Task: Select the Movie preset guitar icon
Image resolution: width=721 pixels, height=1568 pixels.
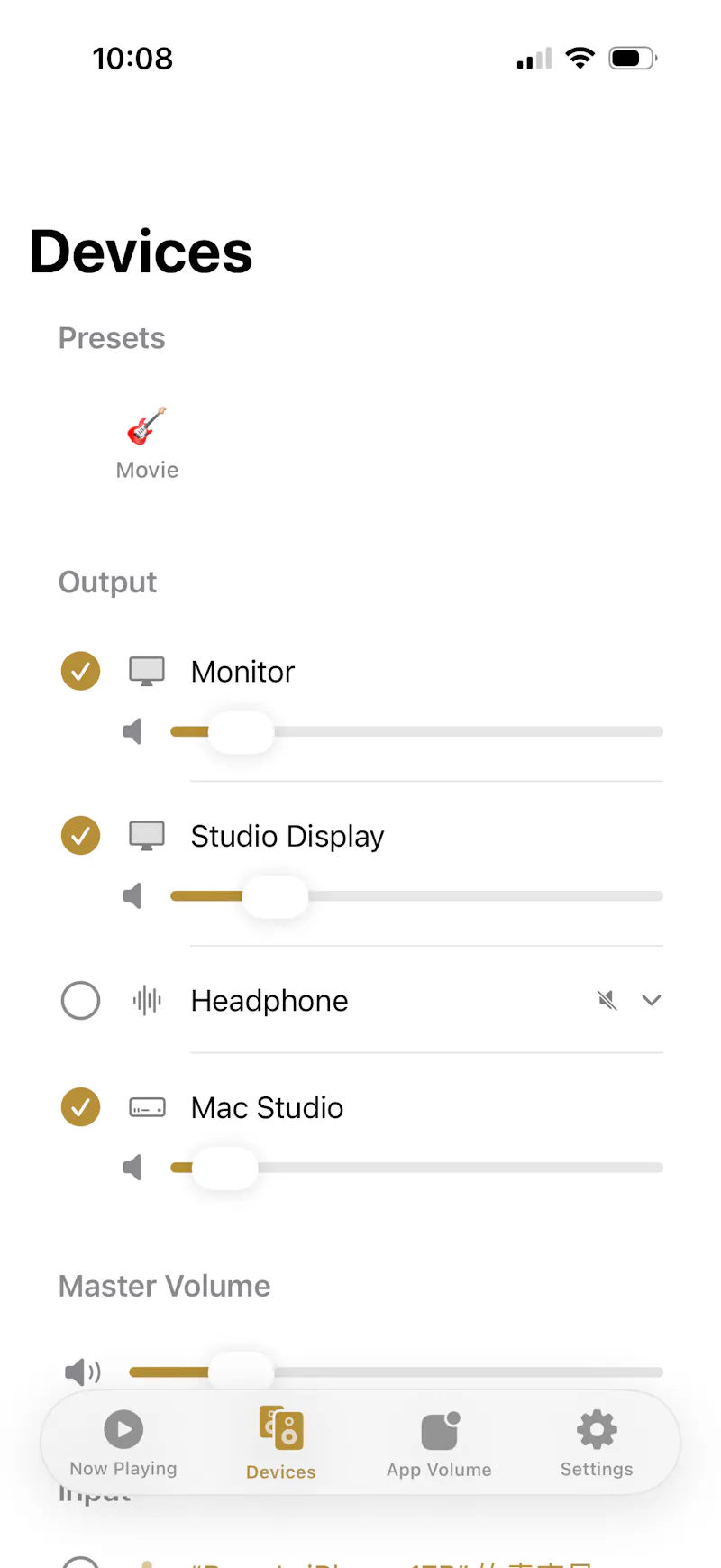Action: coord(147,426)
